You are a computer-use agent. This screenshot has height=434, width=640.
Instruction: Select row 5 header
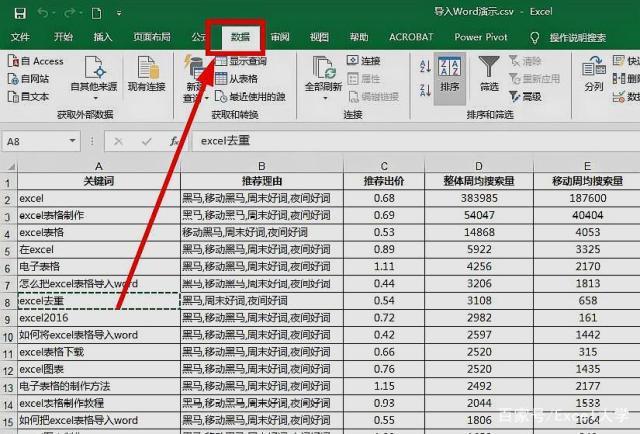[x=8, y=251]
